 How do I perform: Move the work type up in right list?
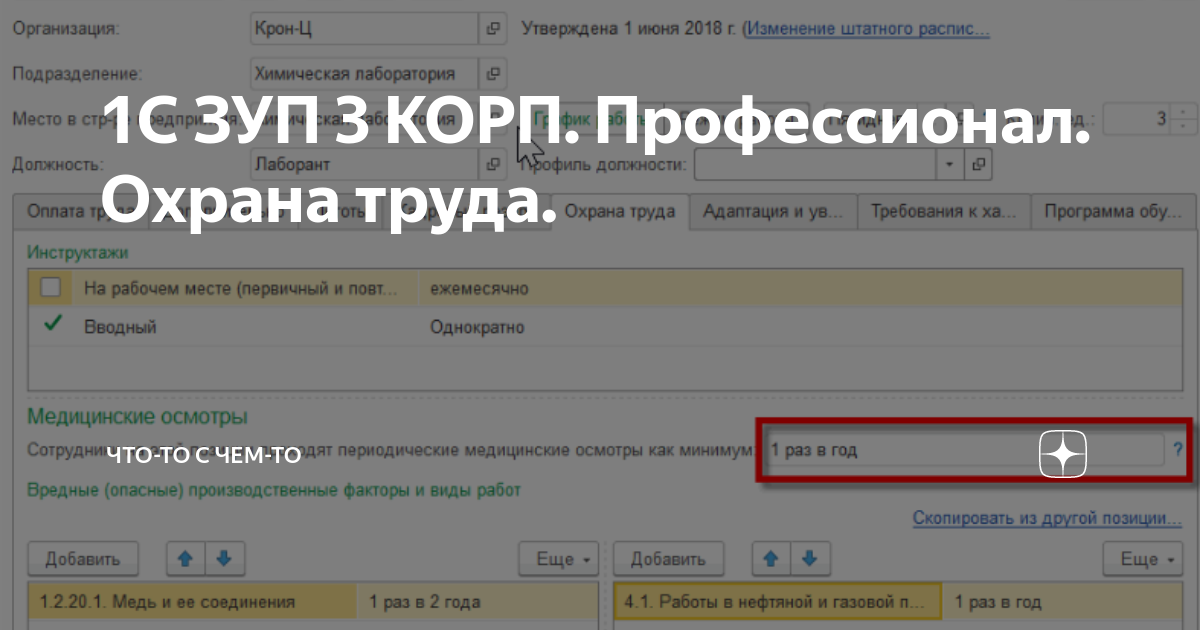point(770,559)
